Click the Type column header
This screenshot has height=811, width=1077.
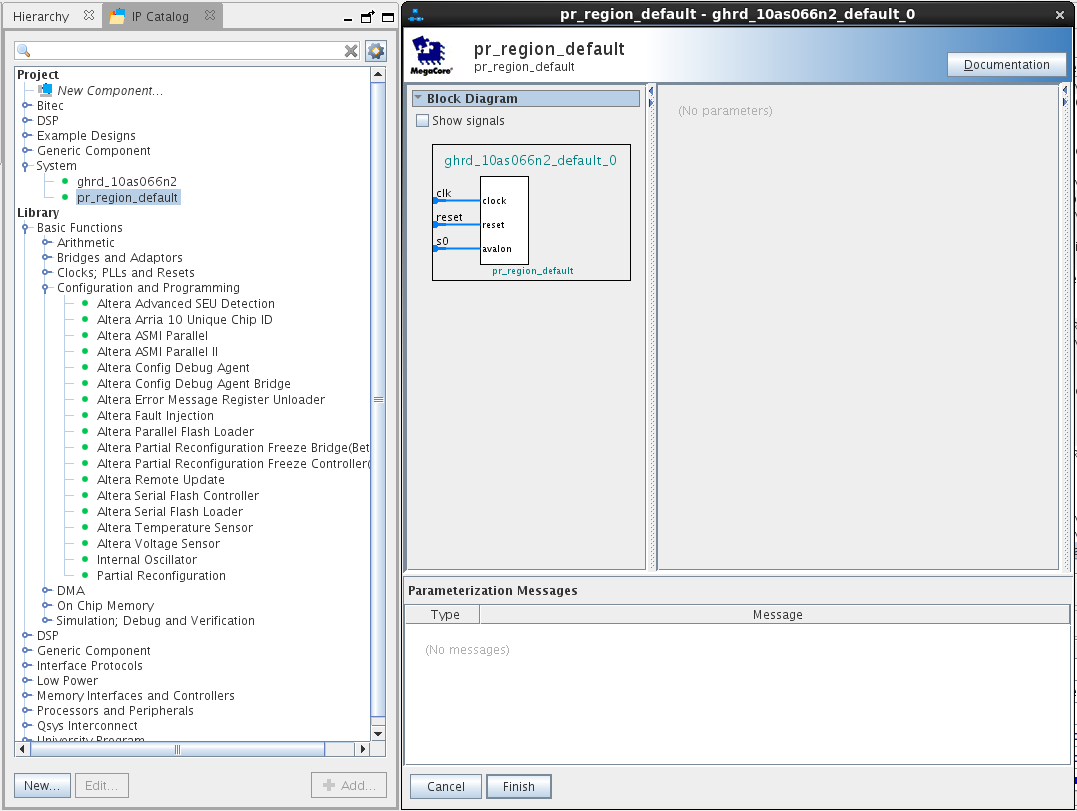(x=444, y=615)
